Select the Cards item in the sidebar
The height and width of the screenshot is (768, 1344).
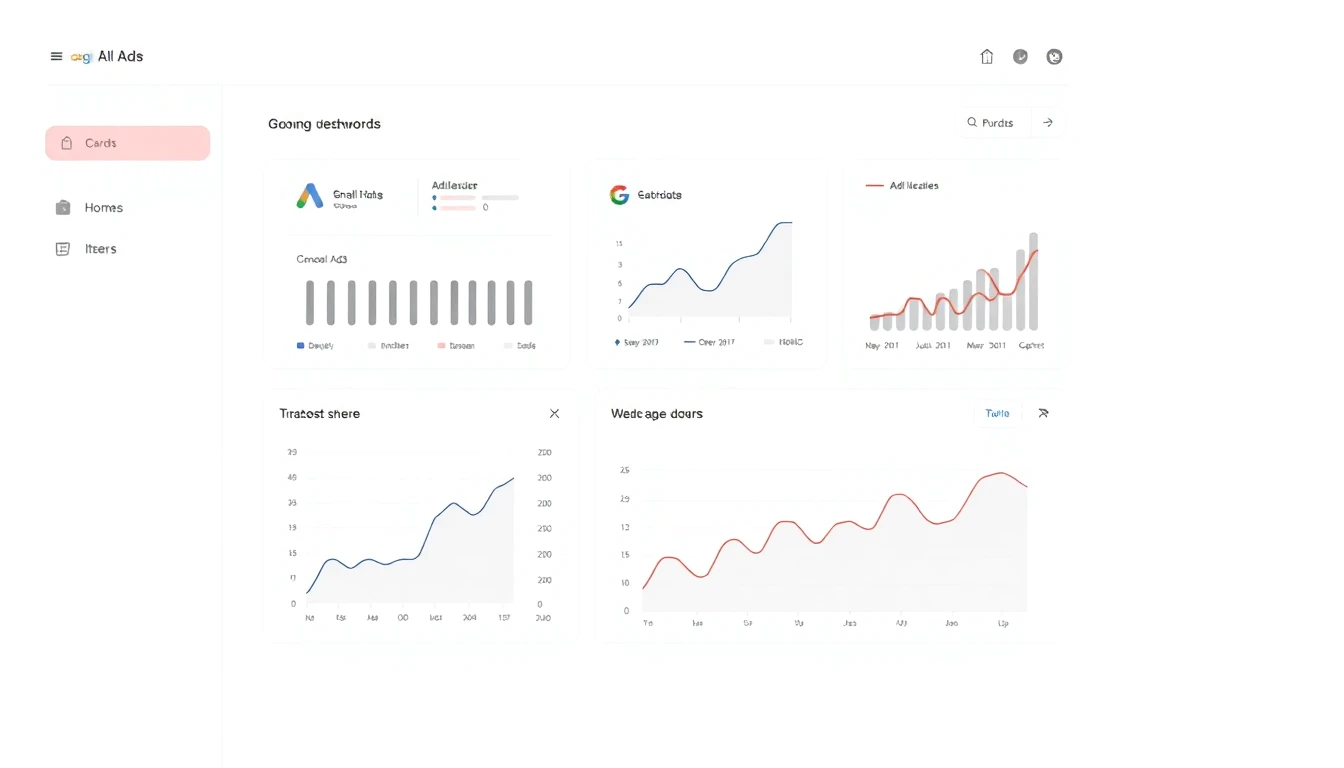pos(127,142)
